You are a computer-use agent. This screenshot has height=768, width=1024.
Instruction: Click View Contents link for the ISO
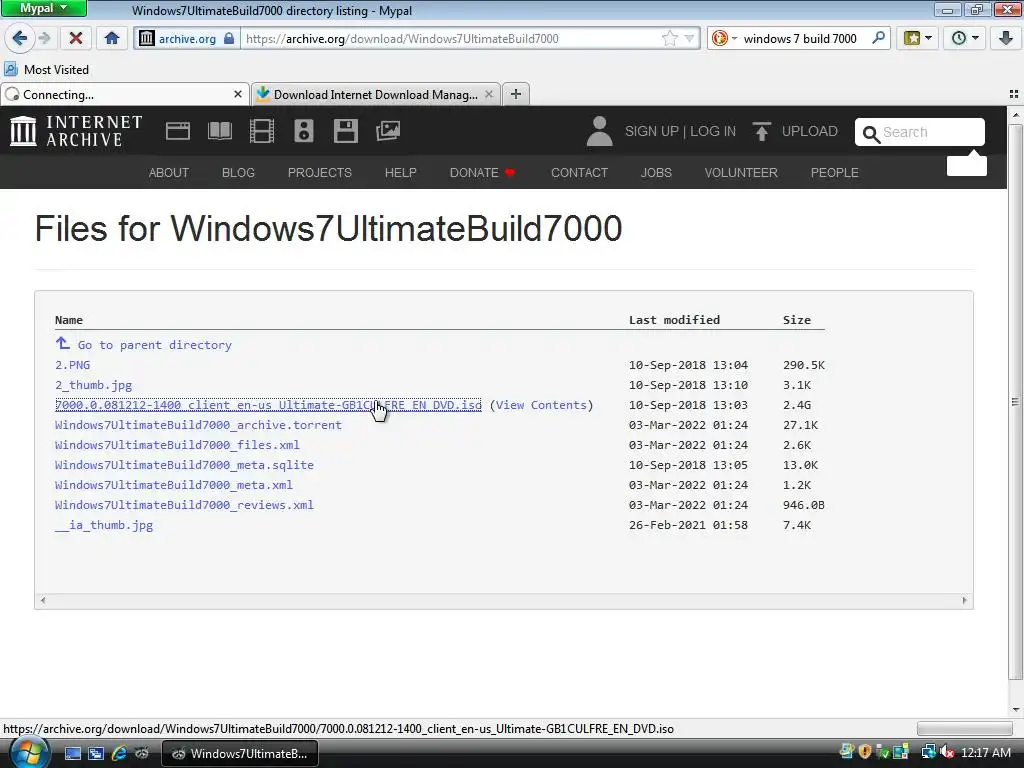(541, 405)
